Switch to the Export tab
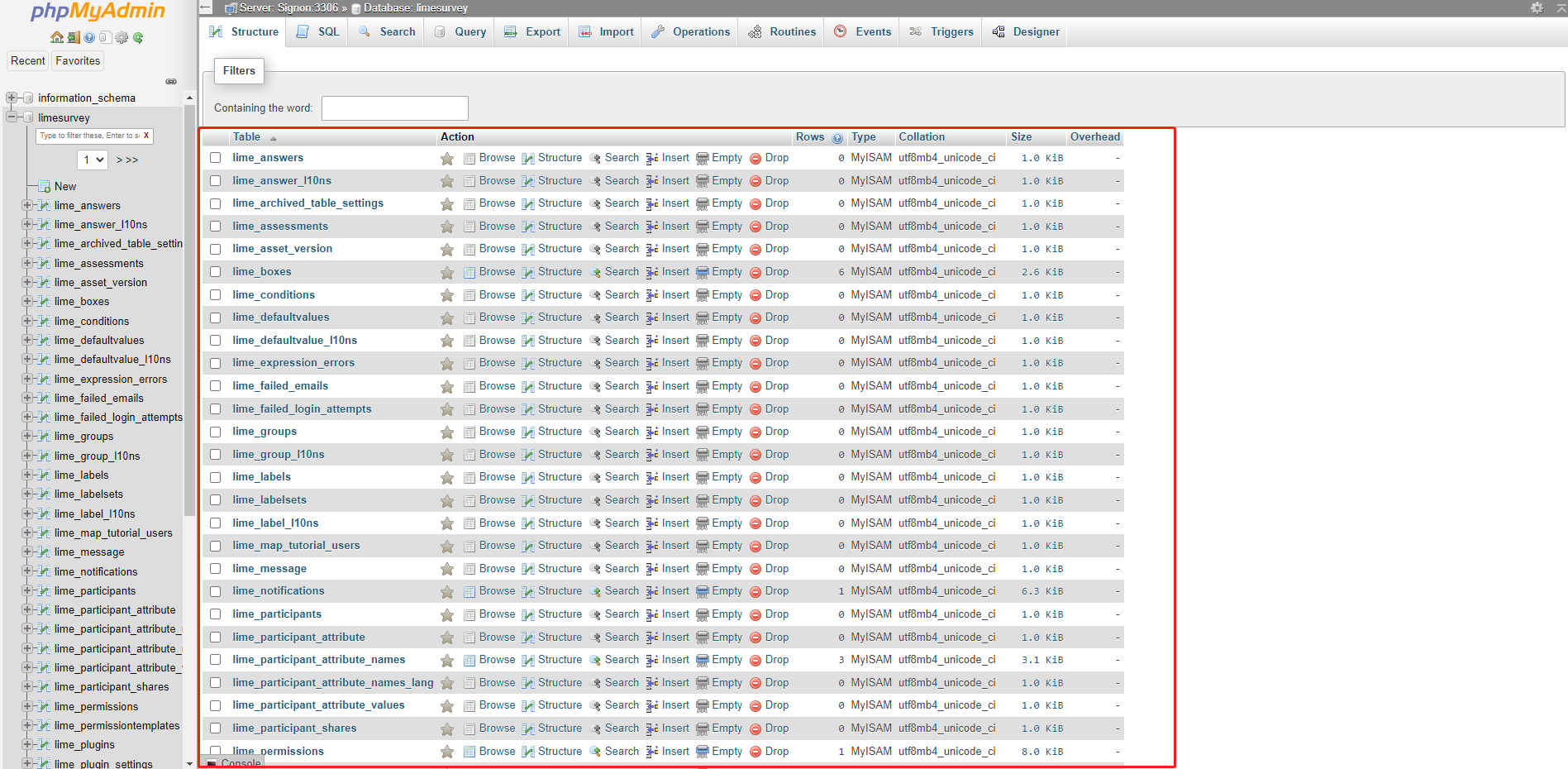The image size is (1568, 769). tap(532, 31)
